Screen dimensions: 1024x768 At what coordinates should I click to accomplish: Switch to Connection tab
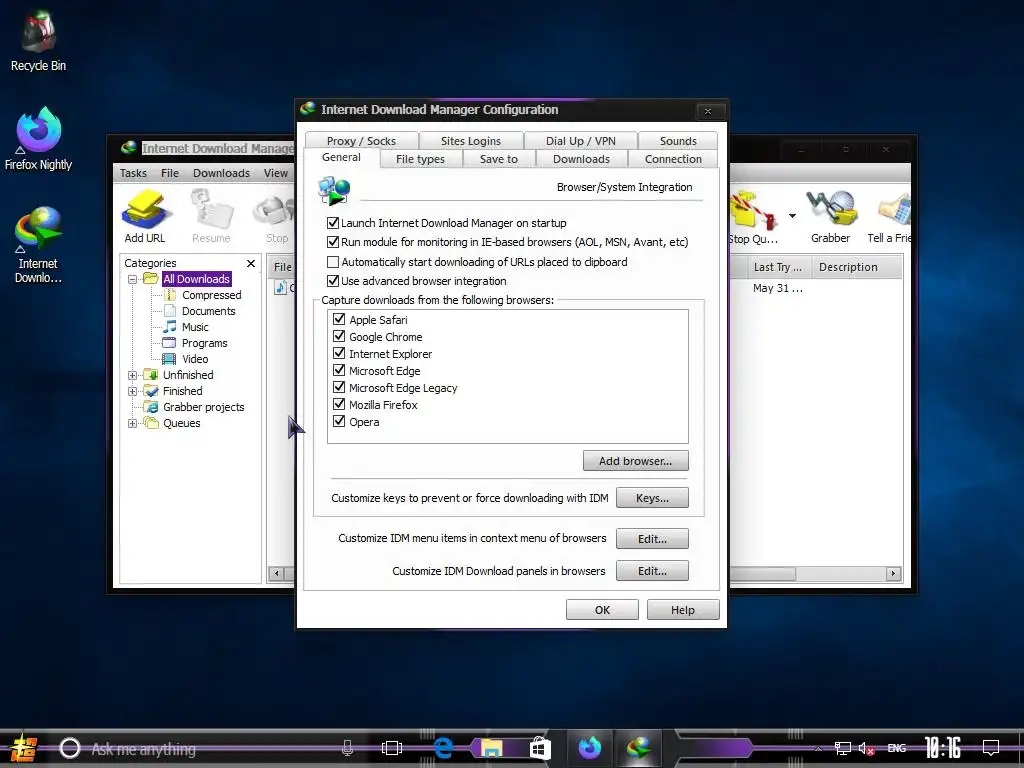[673, 159]
